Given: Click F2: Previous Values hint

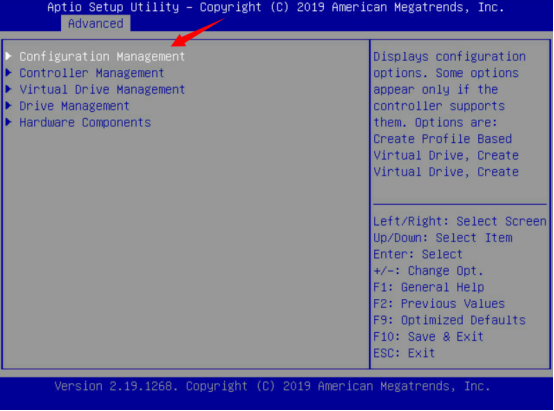Looking at the screenshot, I should tap(439, 304).
